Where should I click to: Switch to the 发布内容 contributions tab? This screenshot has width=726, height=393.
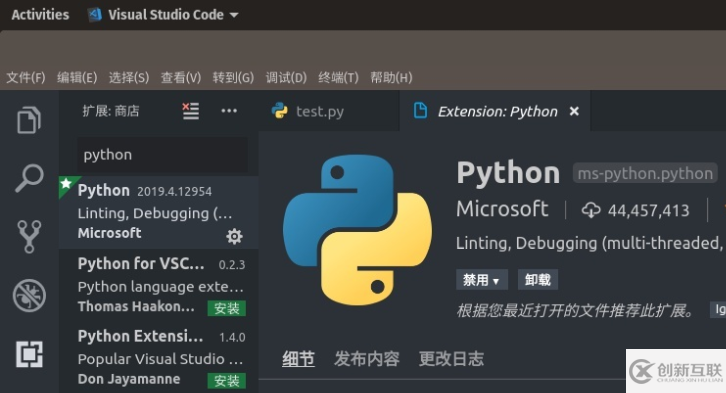click(x=367, y=359)
